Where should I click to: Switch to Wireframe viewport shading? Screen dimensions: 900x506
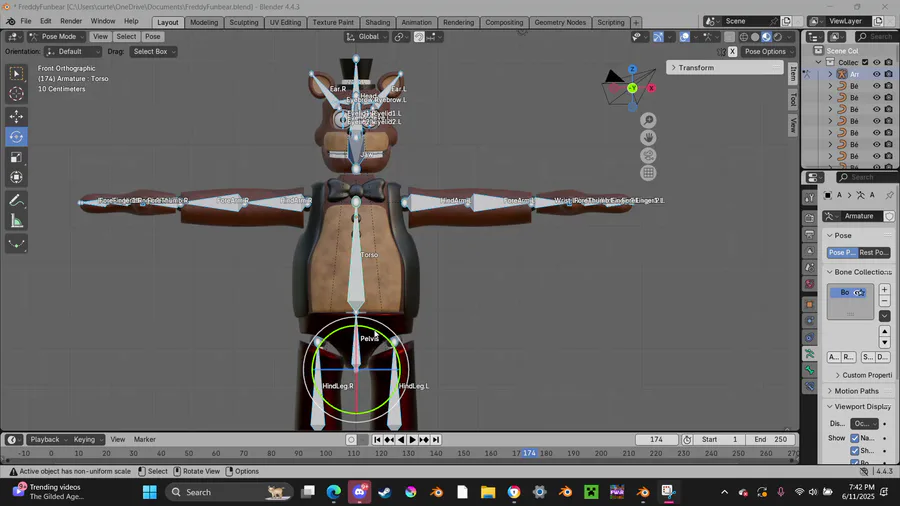[x=744, y=37]
